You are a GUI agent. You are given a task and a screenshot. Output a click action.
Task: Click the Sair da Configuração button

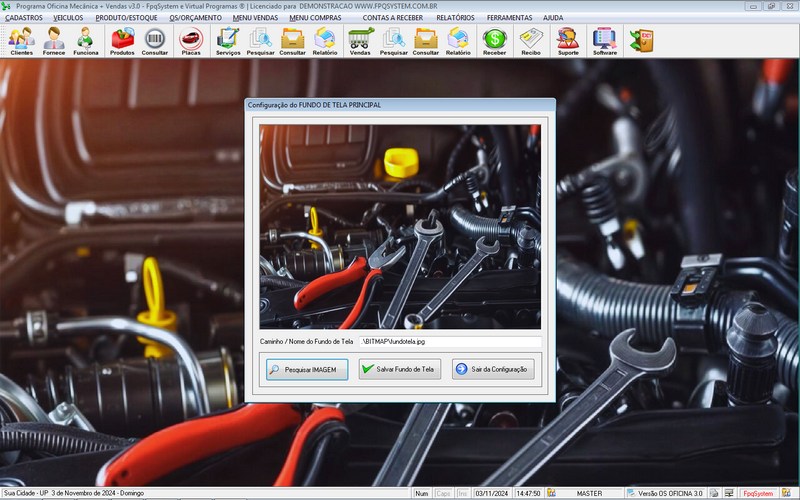493,369
